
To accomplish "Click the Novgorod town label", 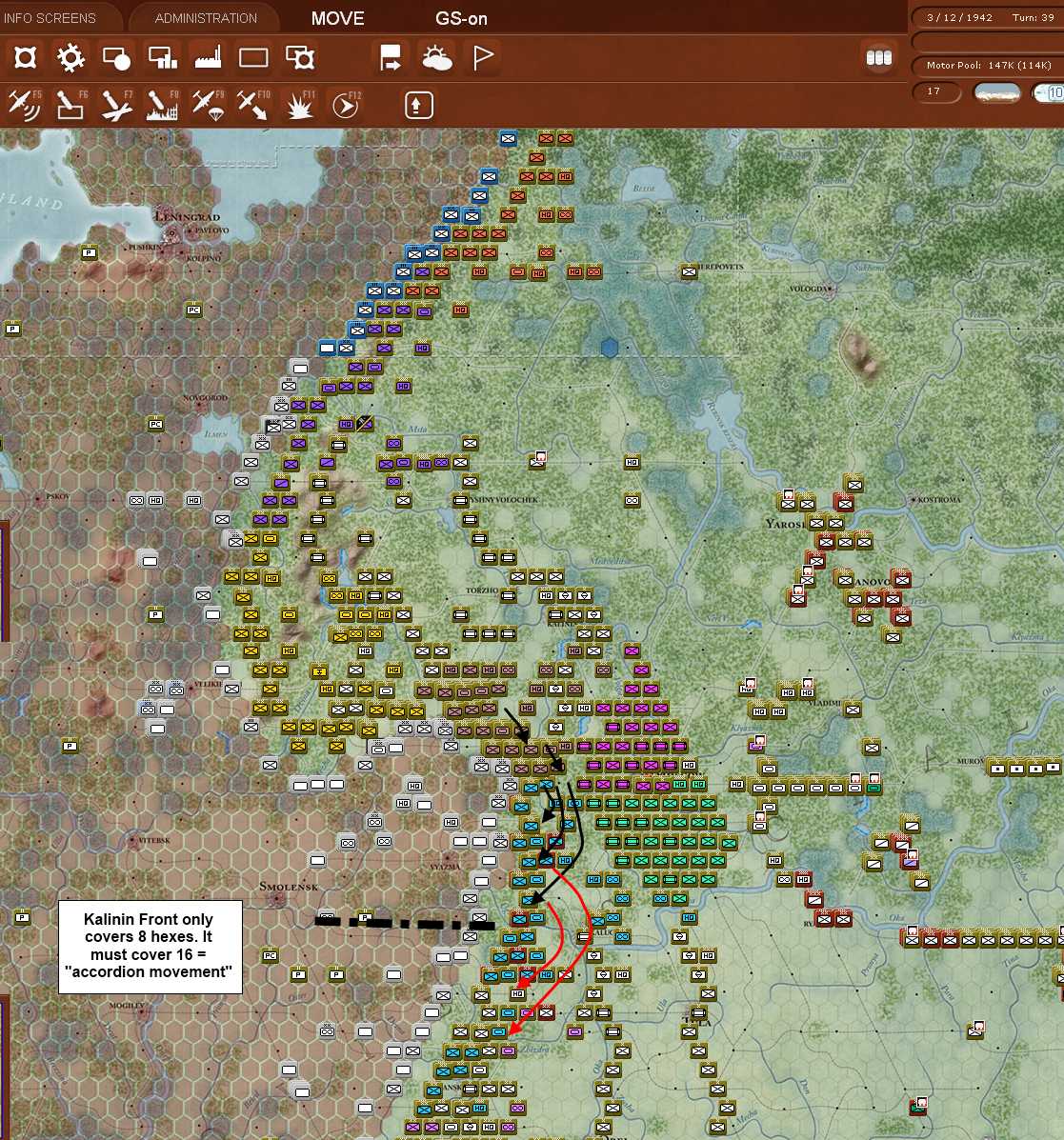I will (206, 398).
